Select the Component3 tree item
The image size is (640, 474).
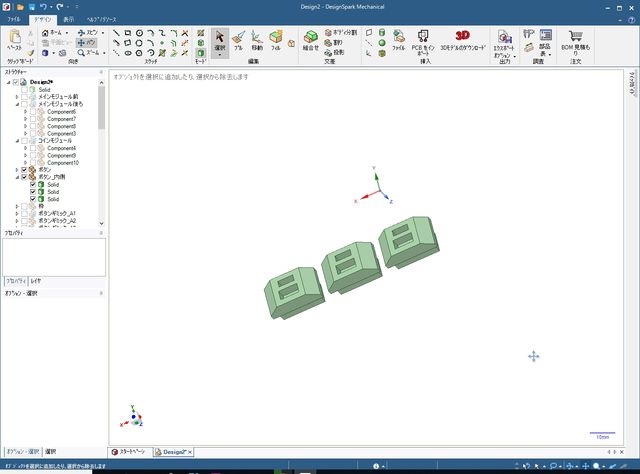[x=61, y=134]
